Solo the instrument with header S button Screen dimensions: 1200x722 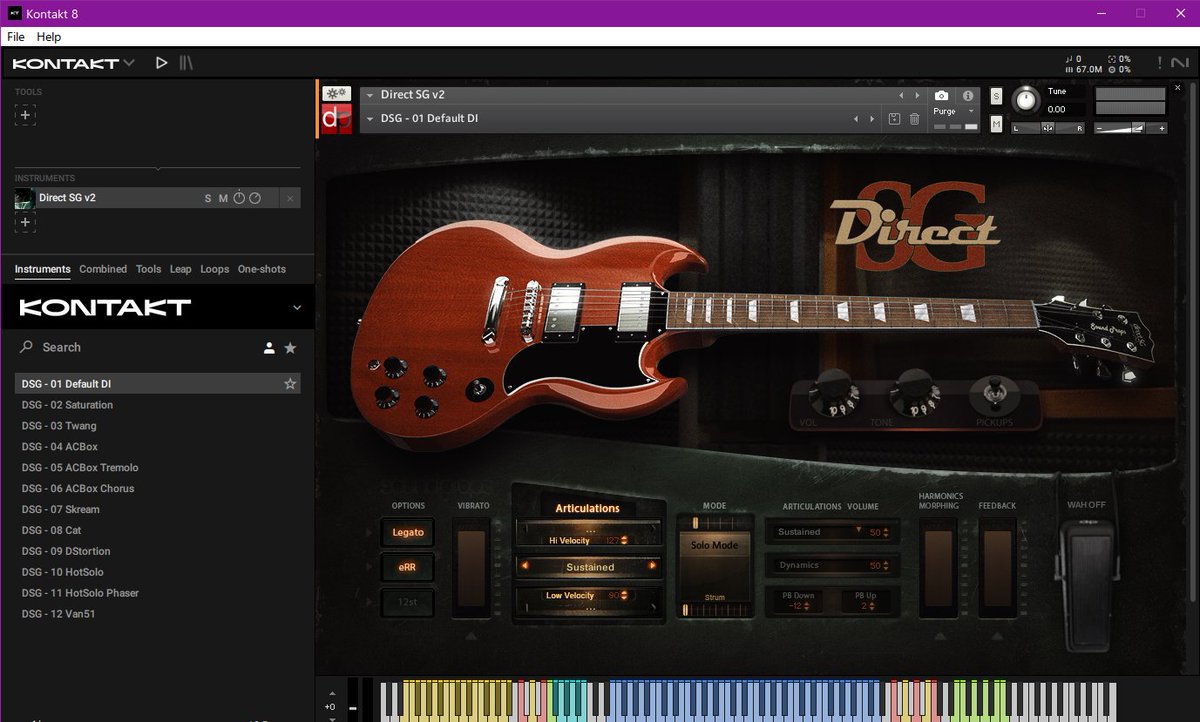tap(996, 95)
